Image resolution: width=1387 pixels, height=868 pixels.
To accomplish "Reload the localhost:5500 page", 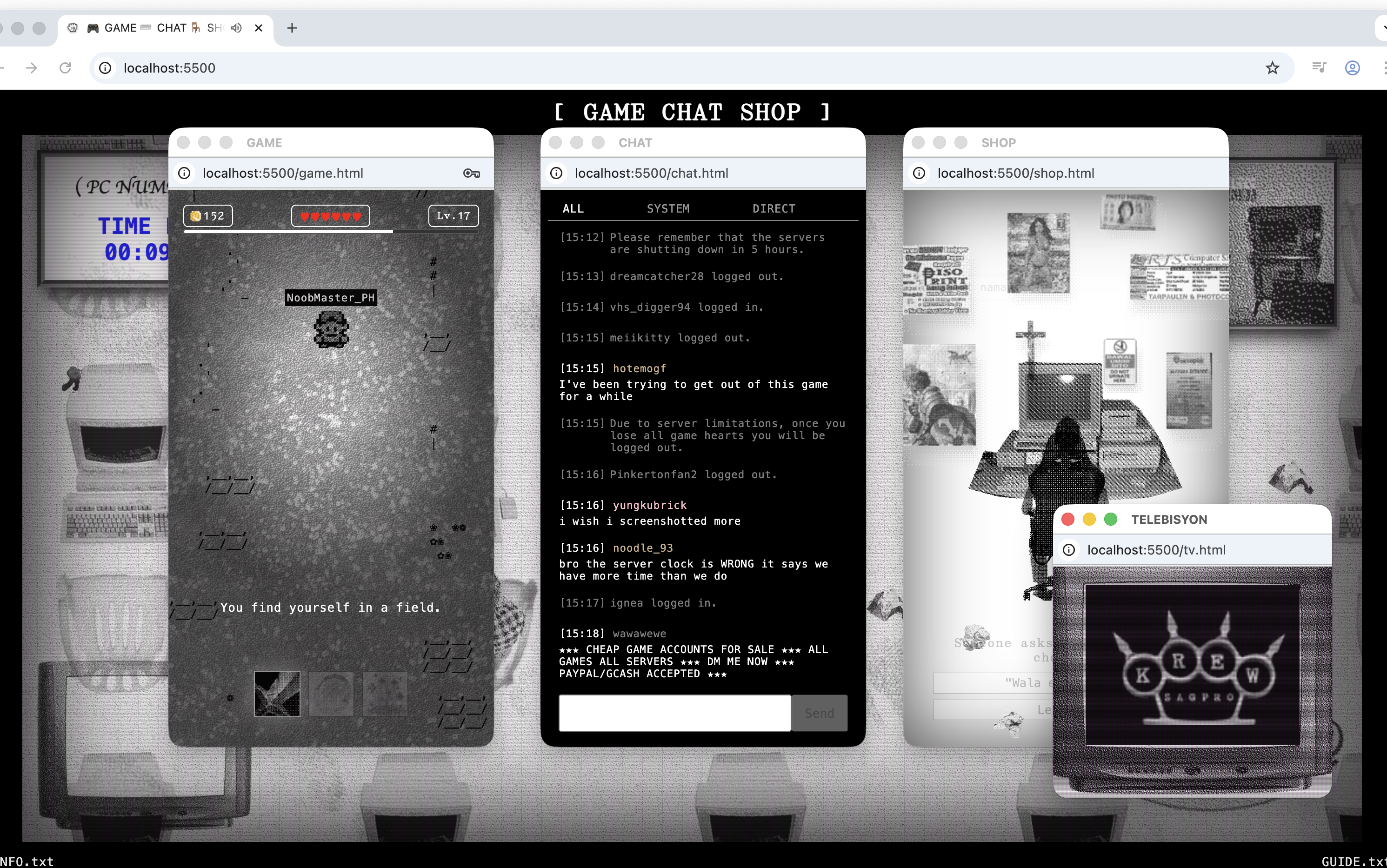I will [66, 68].
